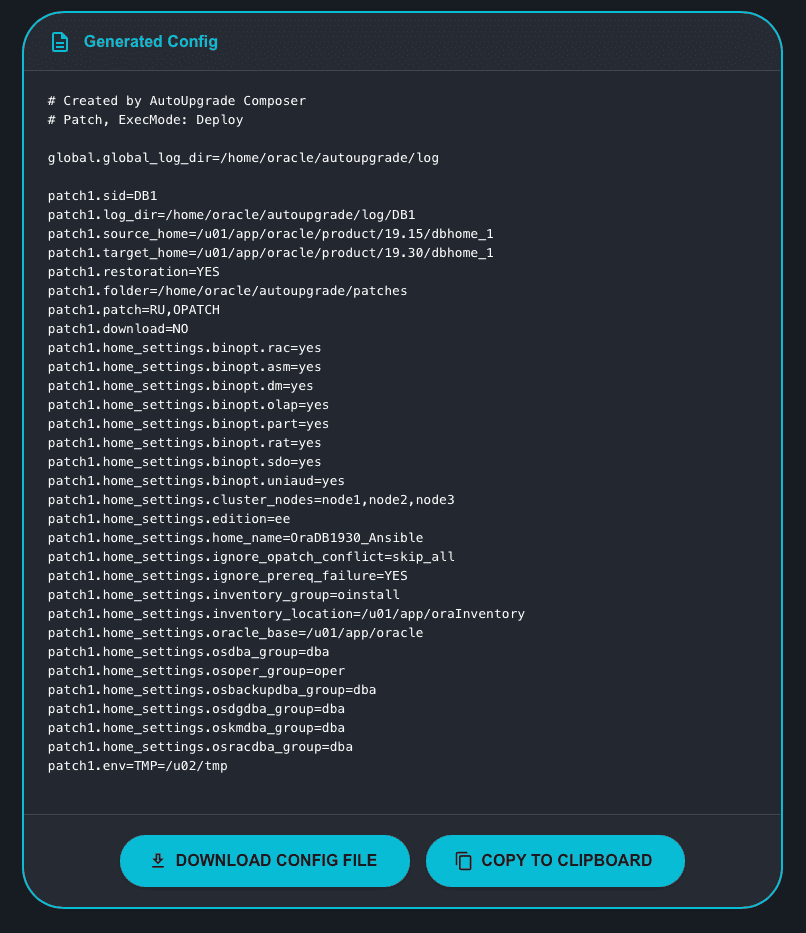The image size is (806, 933).
Task: Click the Generated Config heading
Action: click(150, 42)
